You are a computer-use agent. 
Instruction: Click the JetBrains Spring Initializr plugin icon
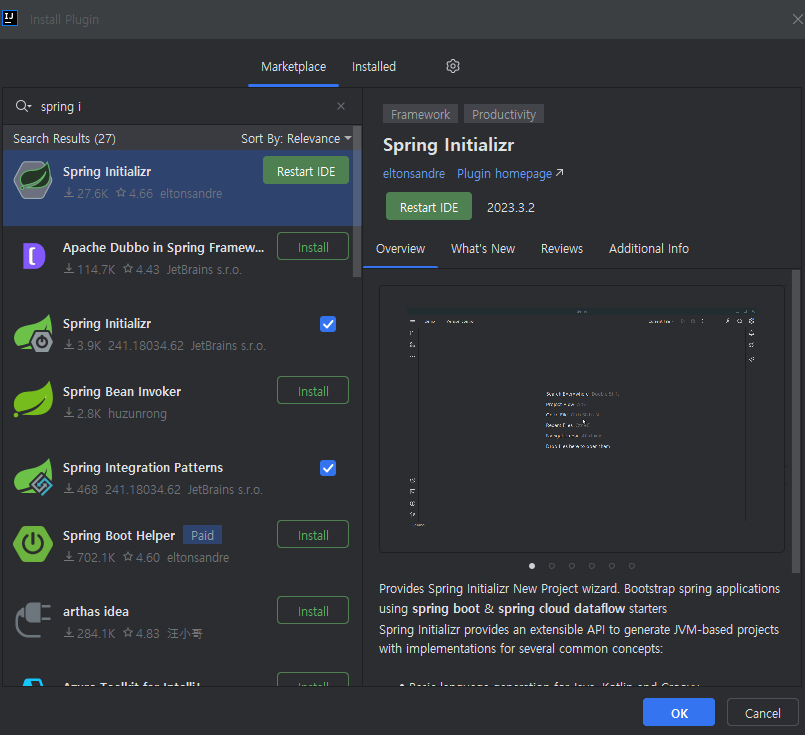(33, 334)
